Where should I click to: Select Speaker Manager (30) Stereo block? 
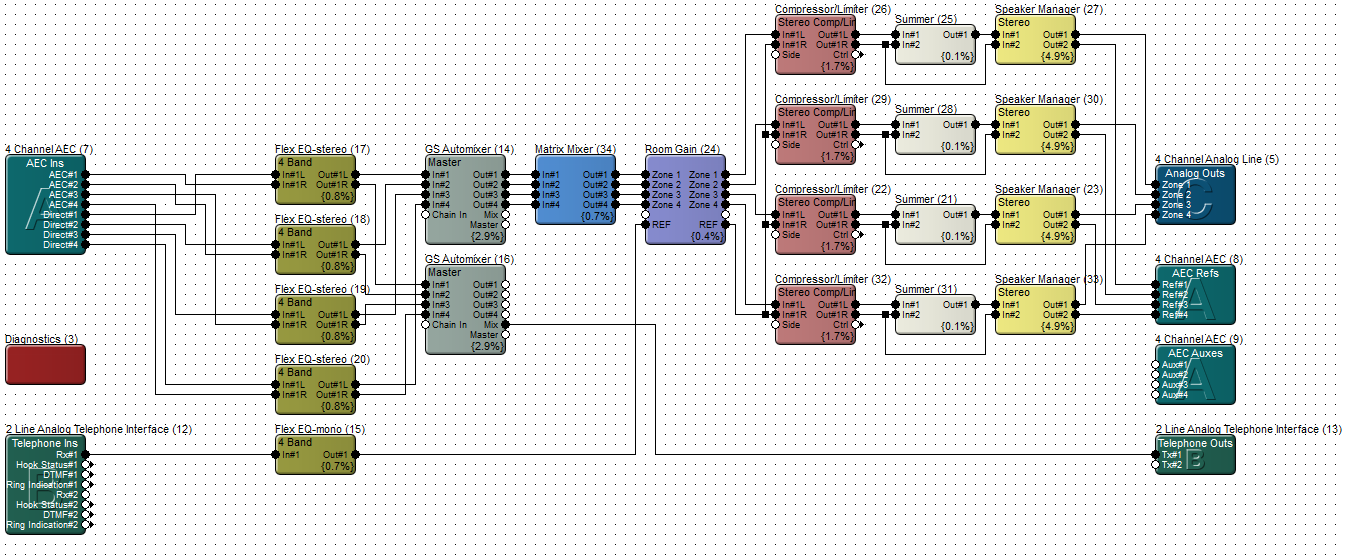(x=1035, y=129)
